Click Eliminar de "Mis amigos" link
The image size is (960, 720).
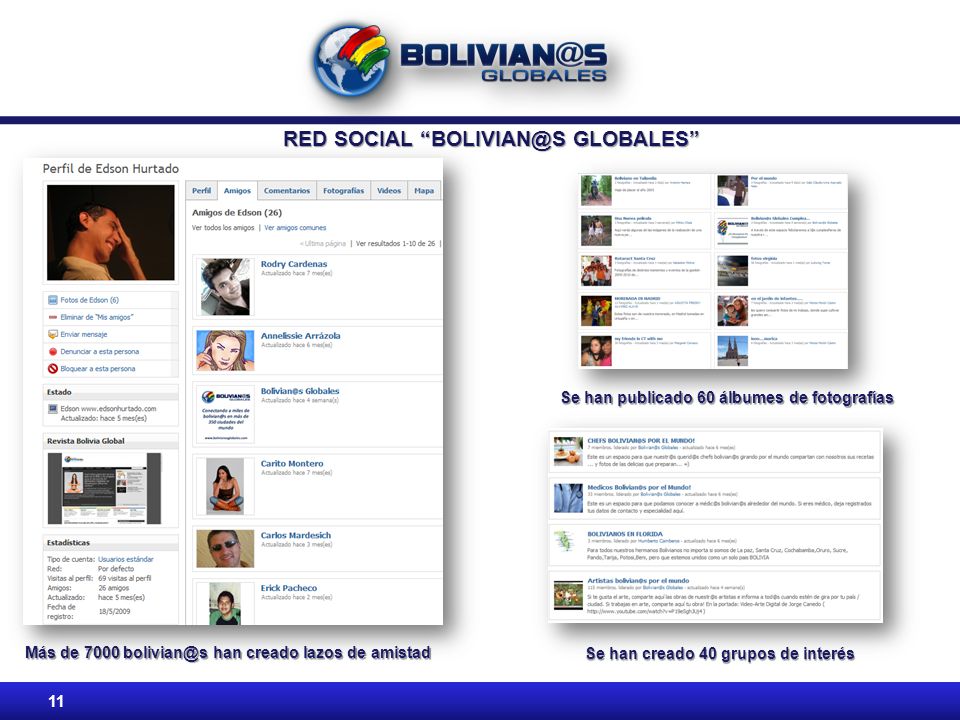(x=97, y=317)
